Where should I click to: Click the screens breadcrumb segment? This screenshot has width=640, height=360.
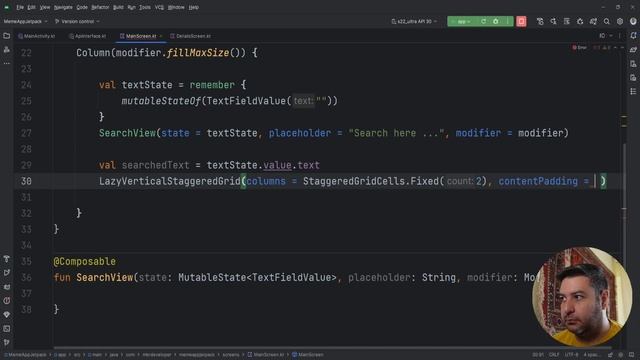click(231, 355)
